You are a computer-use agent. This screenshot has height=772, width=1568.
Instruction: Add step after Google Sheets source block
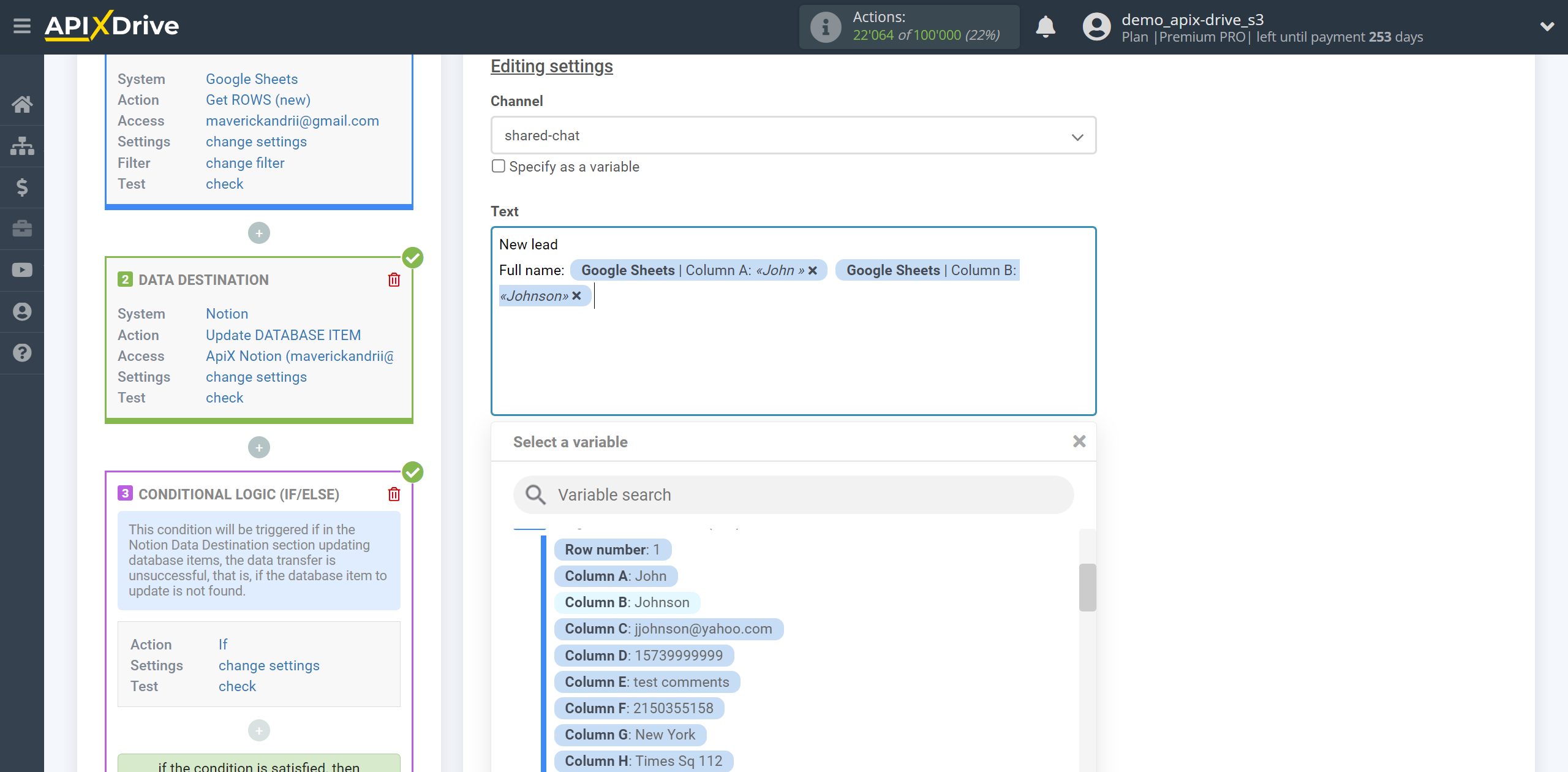click(259, 233)
